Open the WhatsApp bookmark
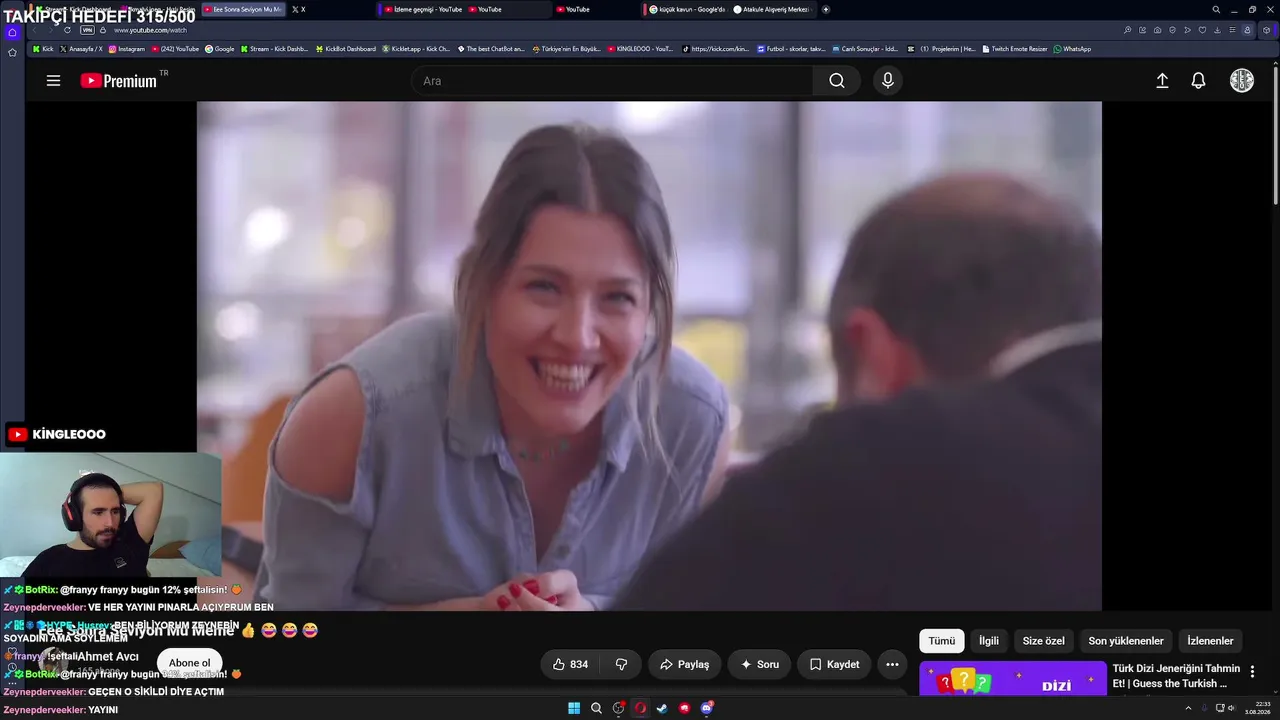The image size is (1280, 720). click(1072, 49)
